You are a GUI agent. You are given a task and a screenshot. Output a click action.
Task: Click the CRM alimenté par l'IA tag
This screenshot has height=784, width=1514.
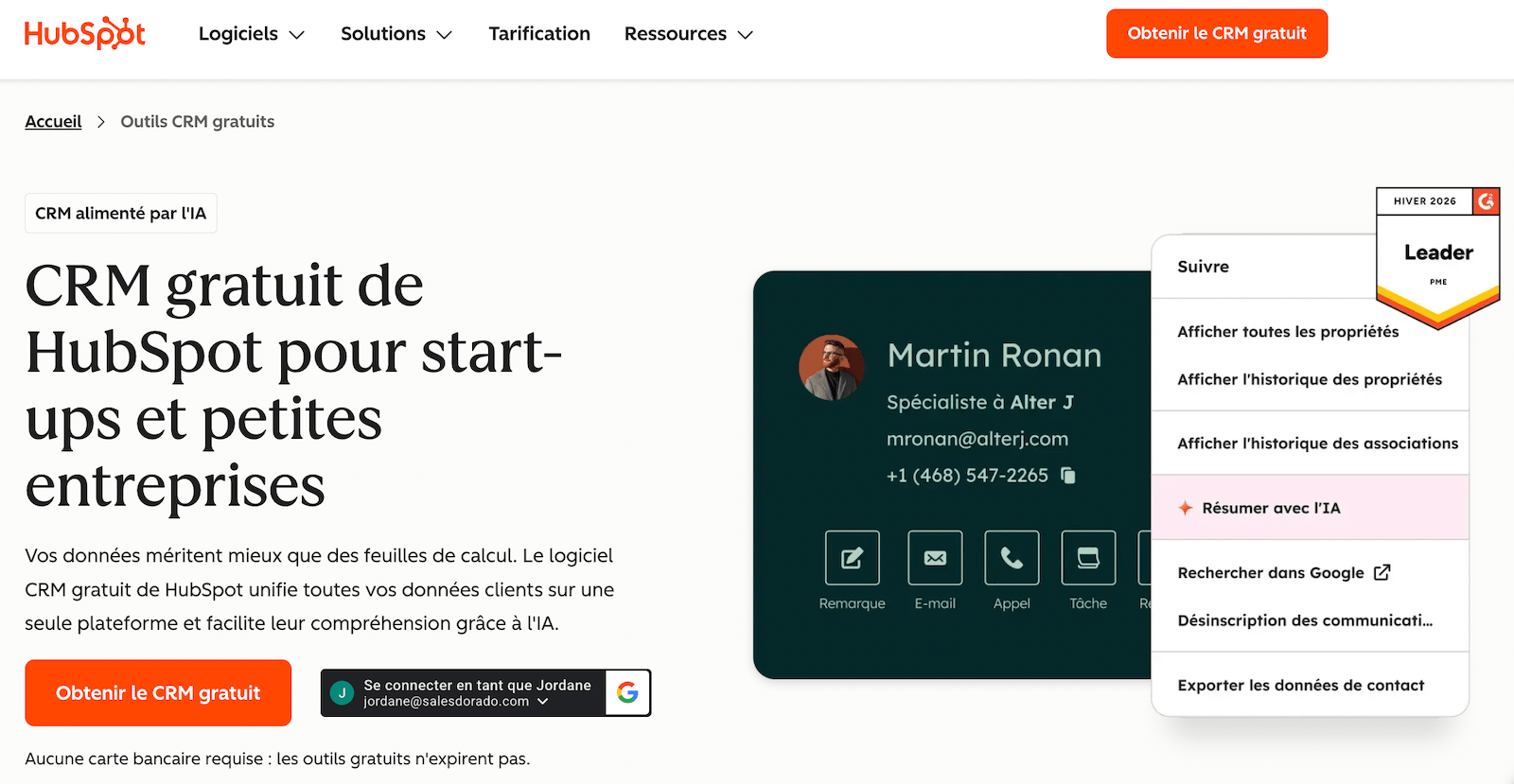point(121,214)
